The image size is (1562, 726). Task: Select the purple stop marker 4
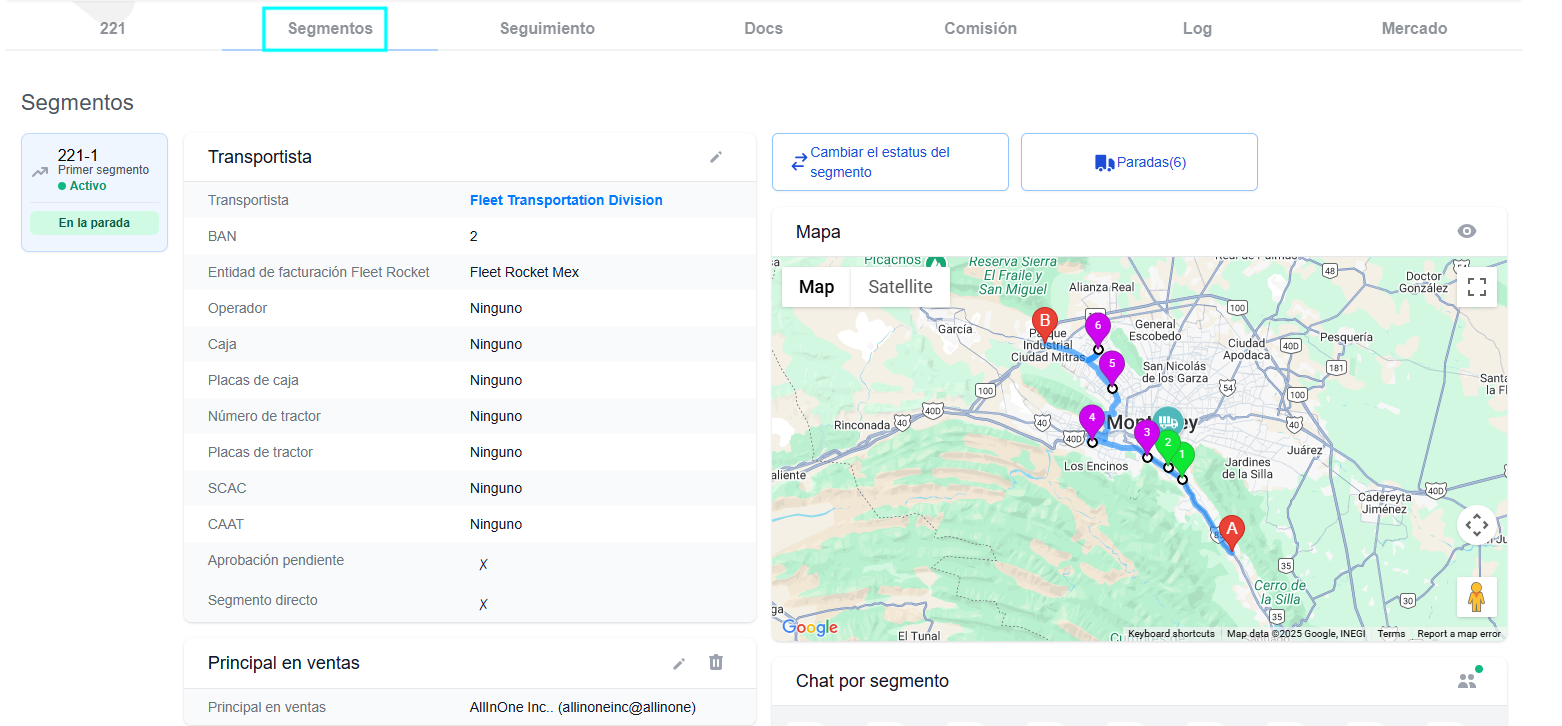pyautogui.click(x=1092, y=421)
